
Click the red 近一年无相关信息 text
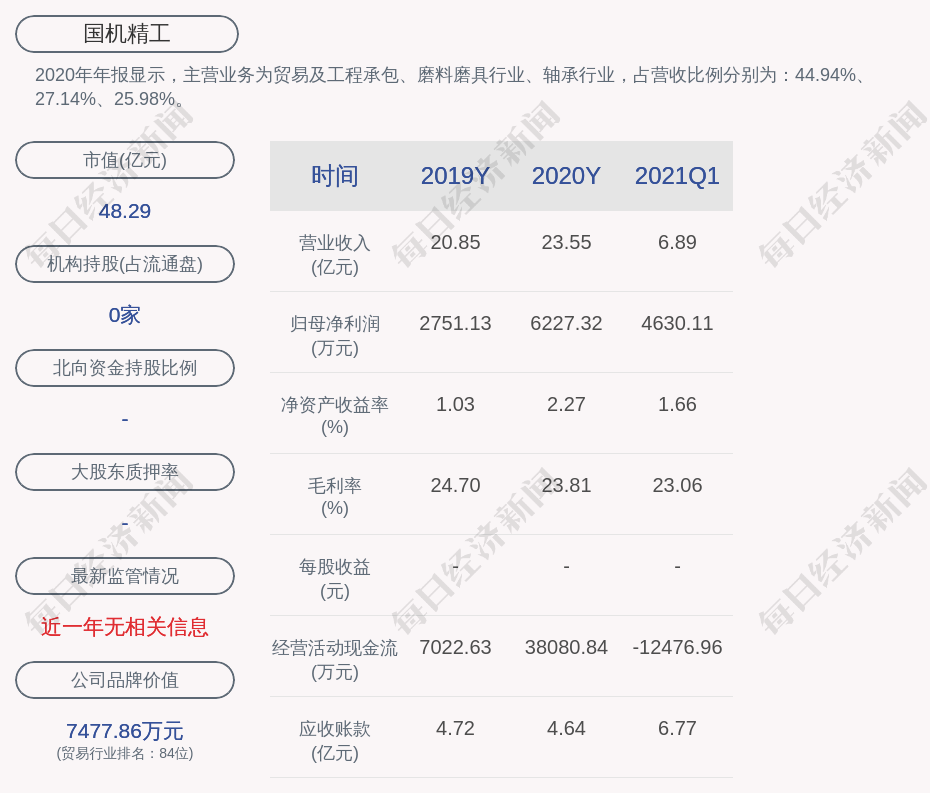pyautogui.click(x=125, y=627)
